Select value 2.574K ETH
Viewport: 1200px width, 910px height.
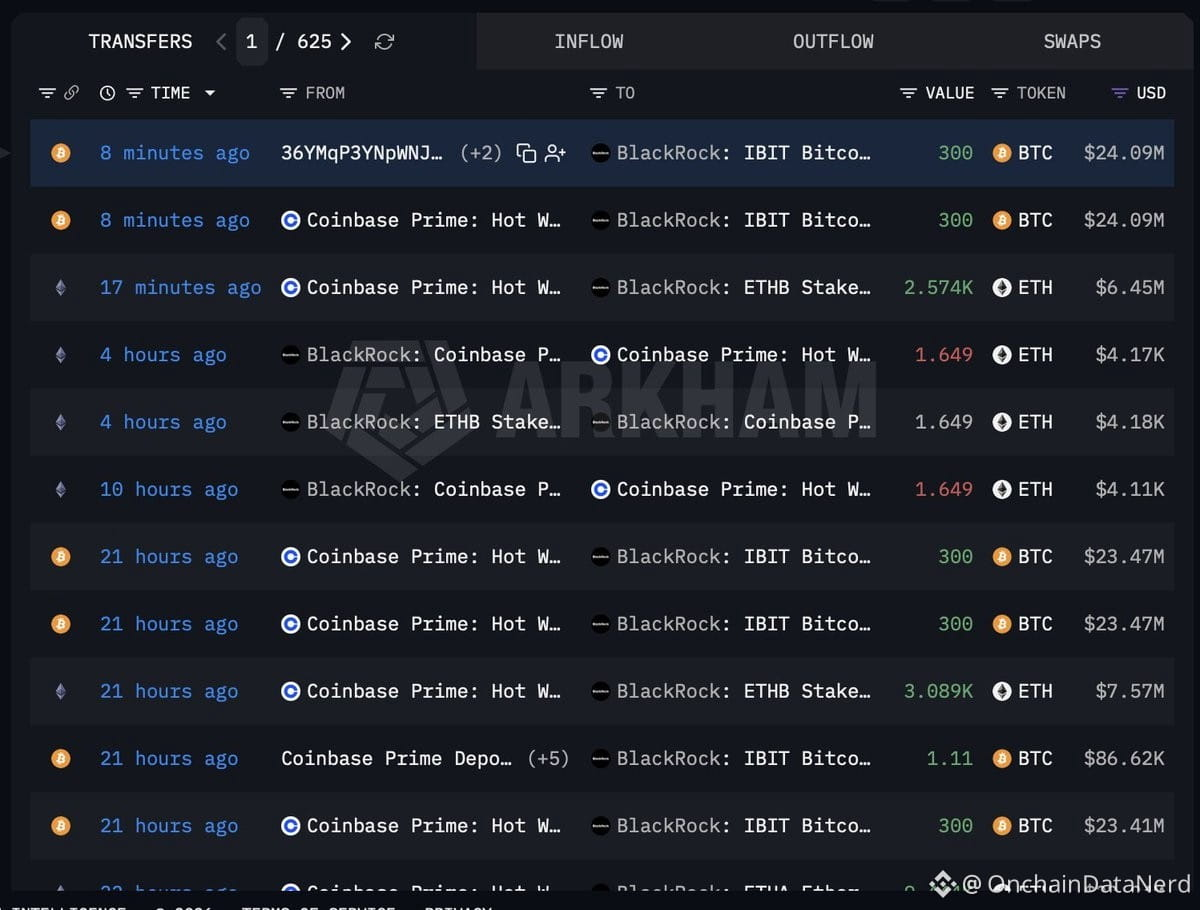tap(938, 288)
